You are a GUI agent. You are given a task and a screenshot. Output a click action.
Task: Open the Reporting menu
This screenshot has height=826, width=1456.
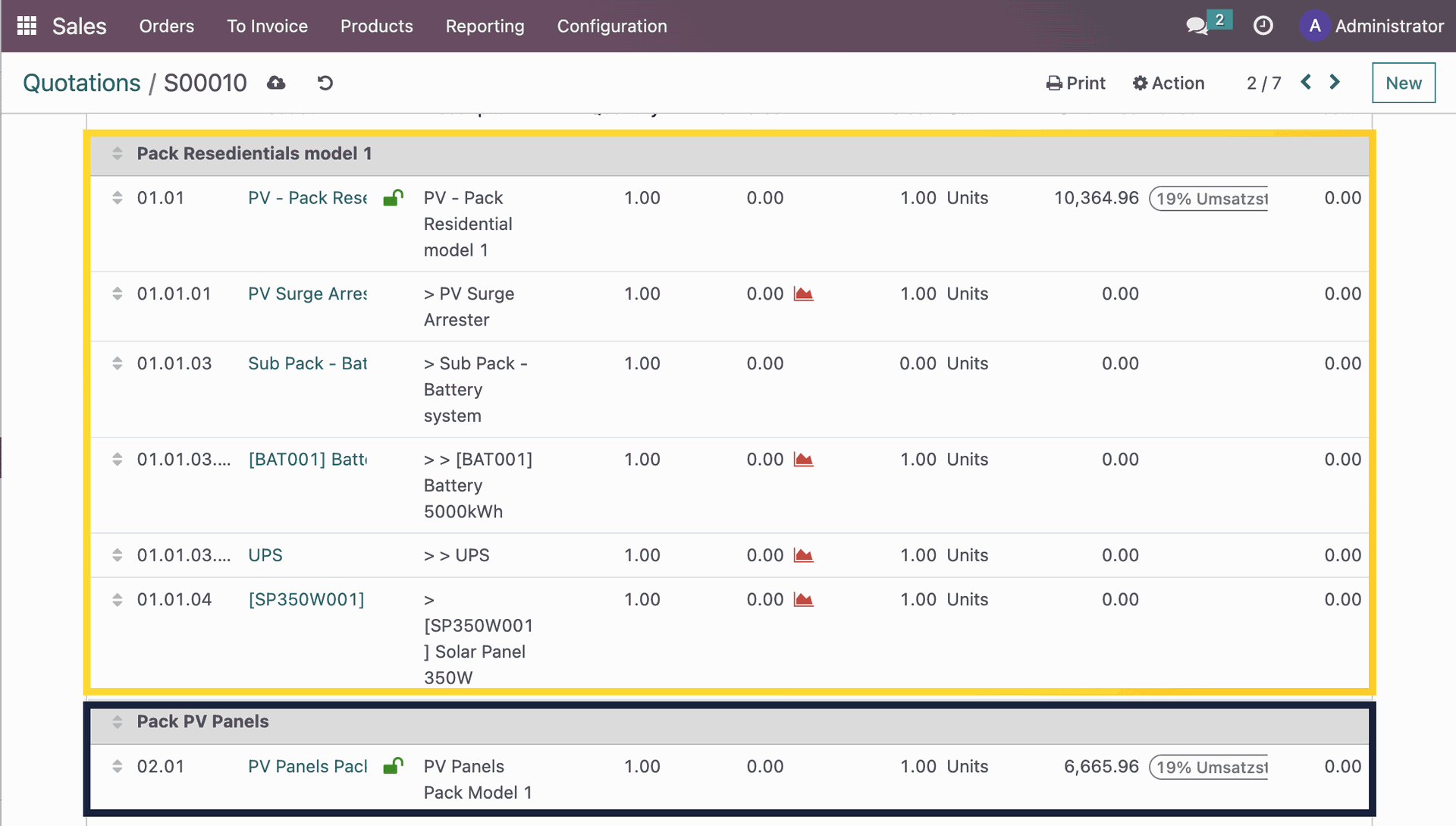pyautogui.click(x=485, y=26)
